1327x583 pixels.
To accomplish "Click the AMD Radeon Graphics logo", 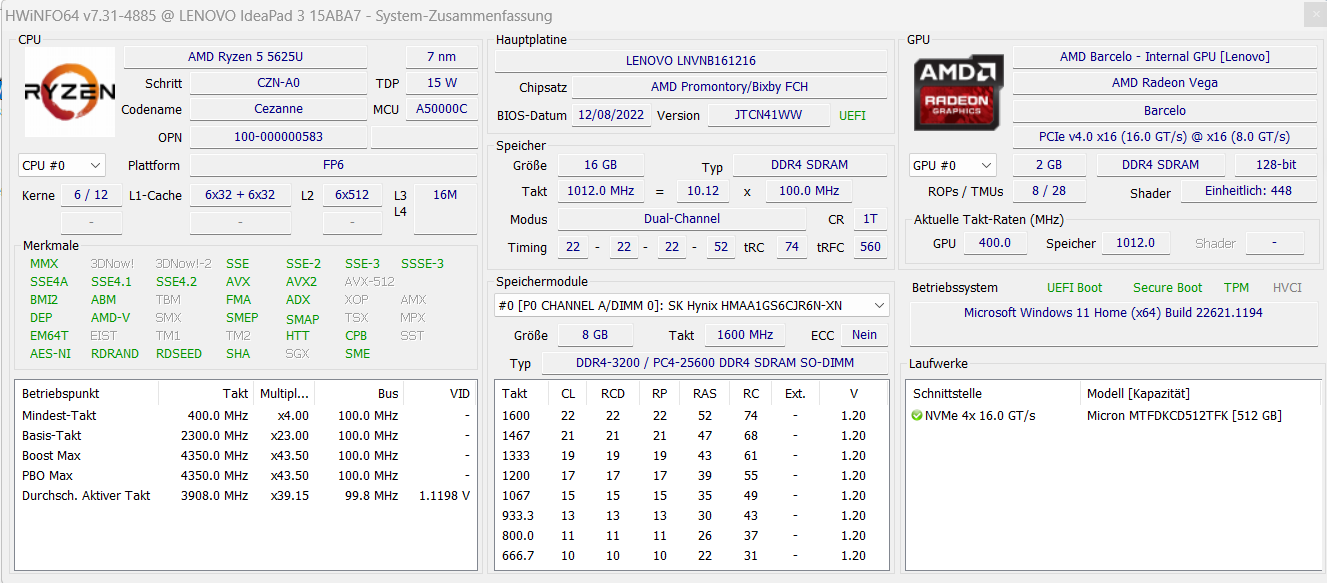I will tap(958, 92).
